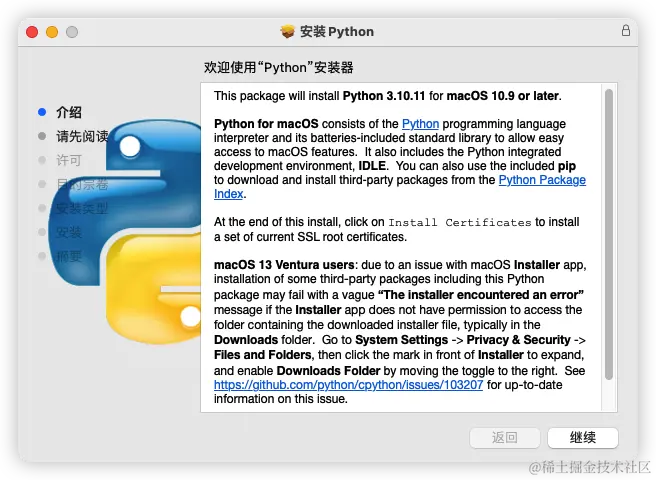Click the 继续 button
The height and width of the screenshot is (480, 656).
pos(583,438)
